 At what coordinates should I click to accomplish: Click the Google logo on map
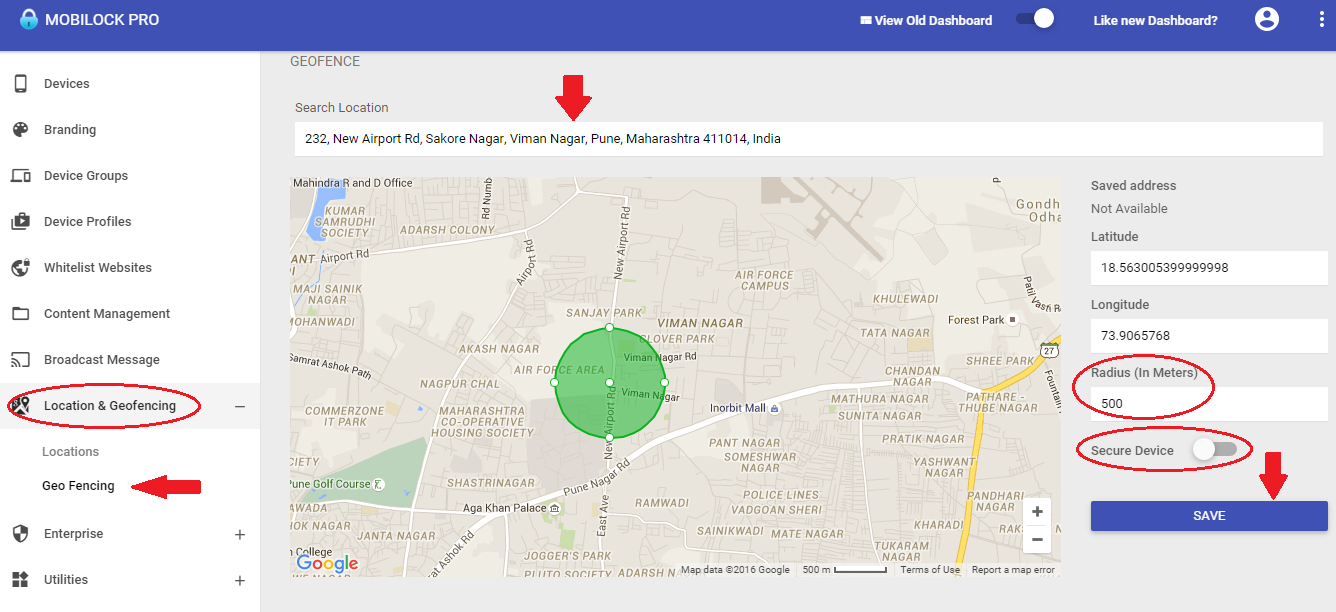coord(327,564)
